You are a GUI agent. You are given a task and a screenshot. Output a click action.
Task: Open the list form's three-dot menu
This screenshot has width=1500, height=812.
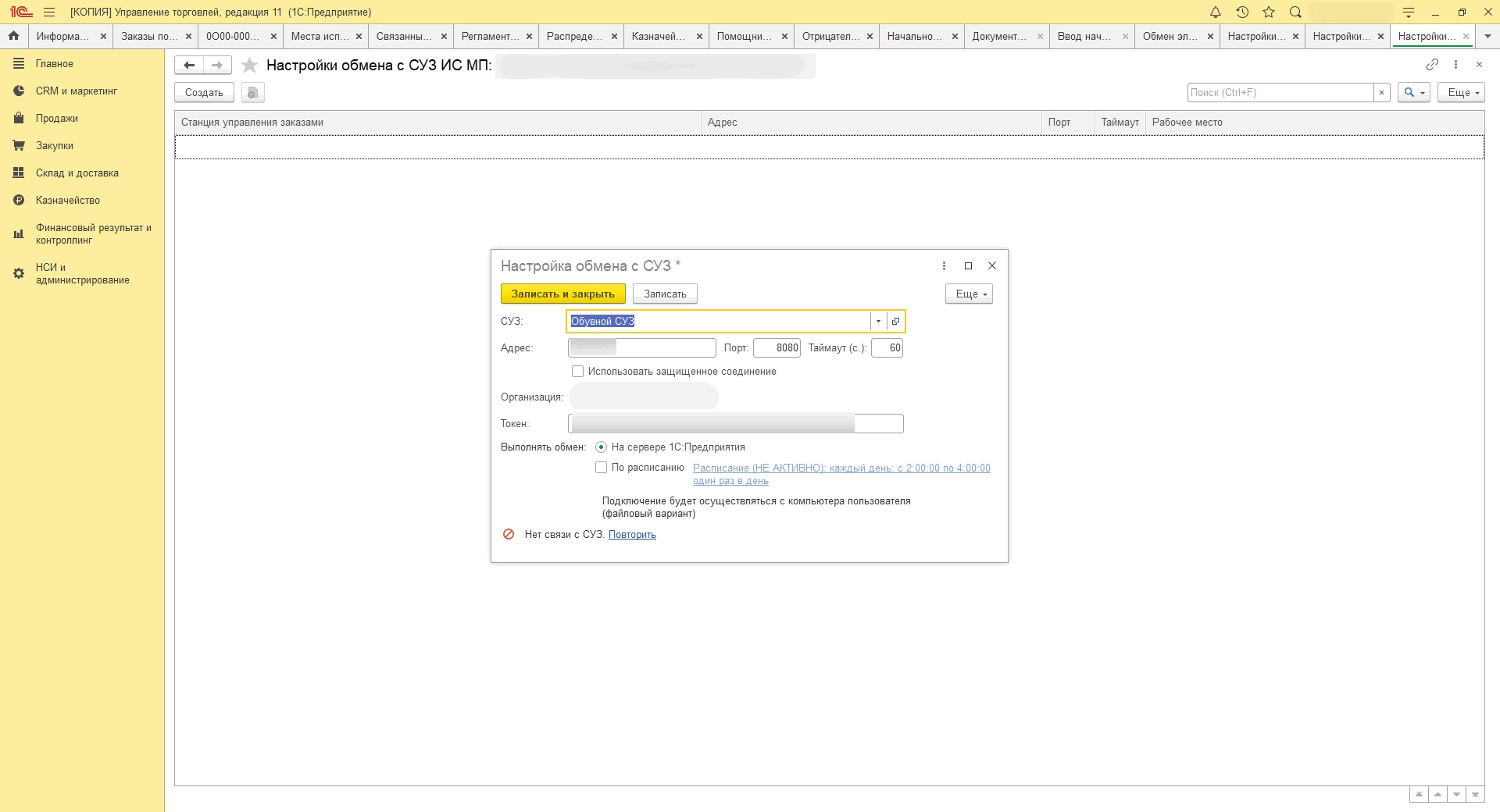pyautogui.click(x=1455, y=65)
